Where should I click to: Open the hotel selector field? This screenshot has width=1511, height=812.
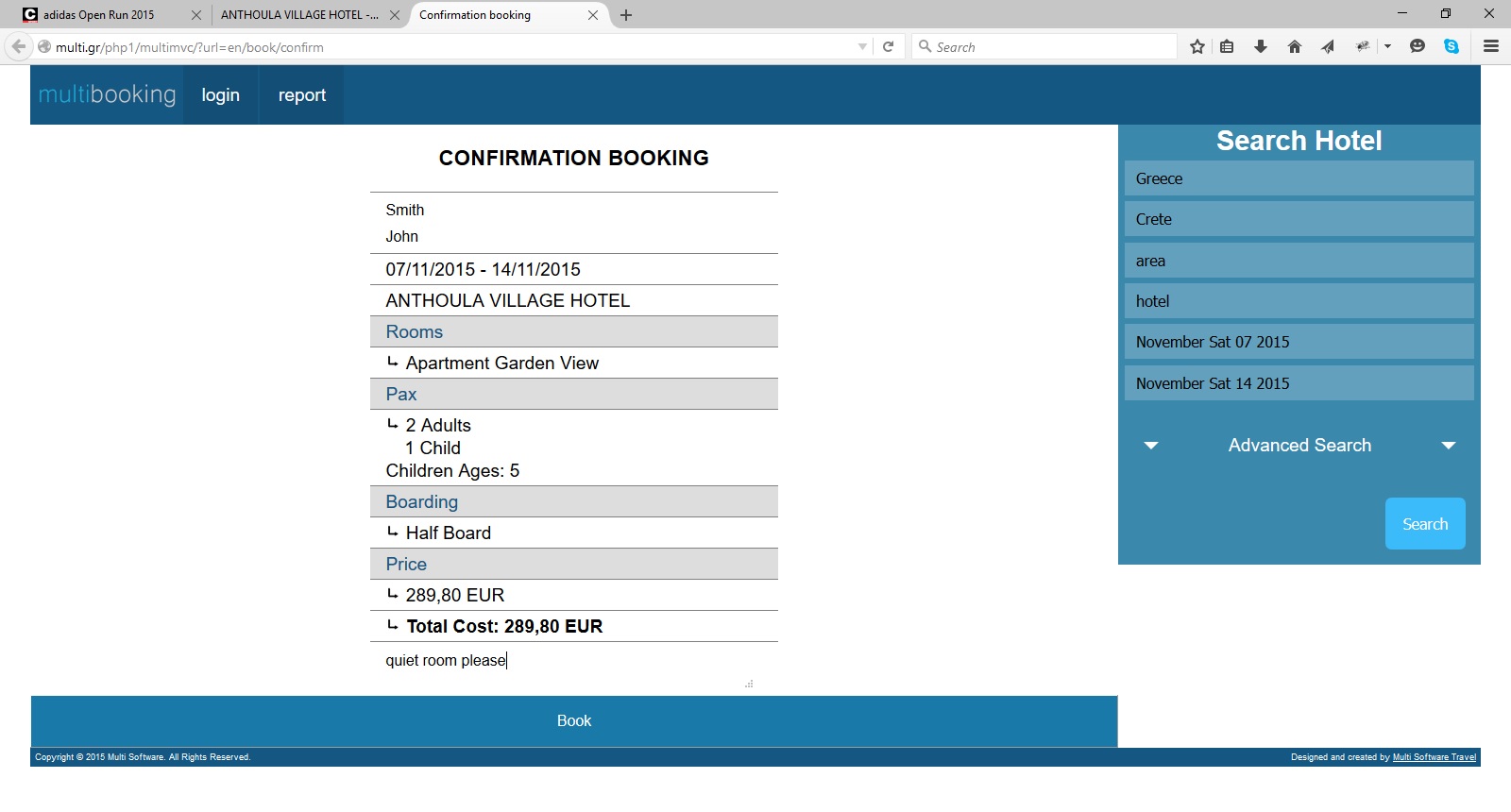point(1299,301)
